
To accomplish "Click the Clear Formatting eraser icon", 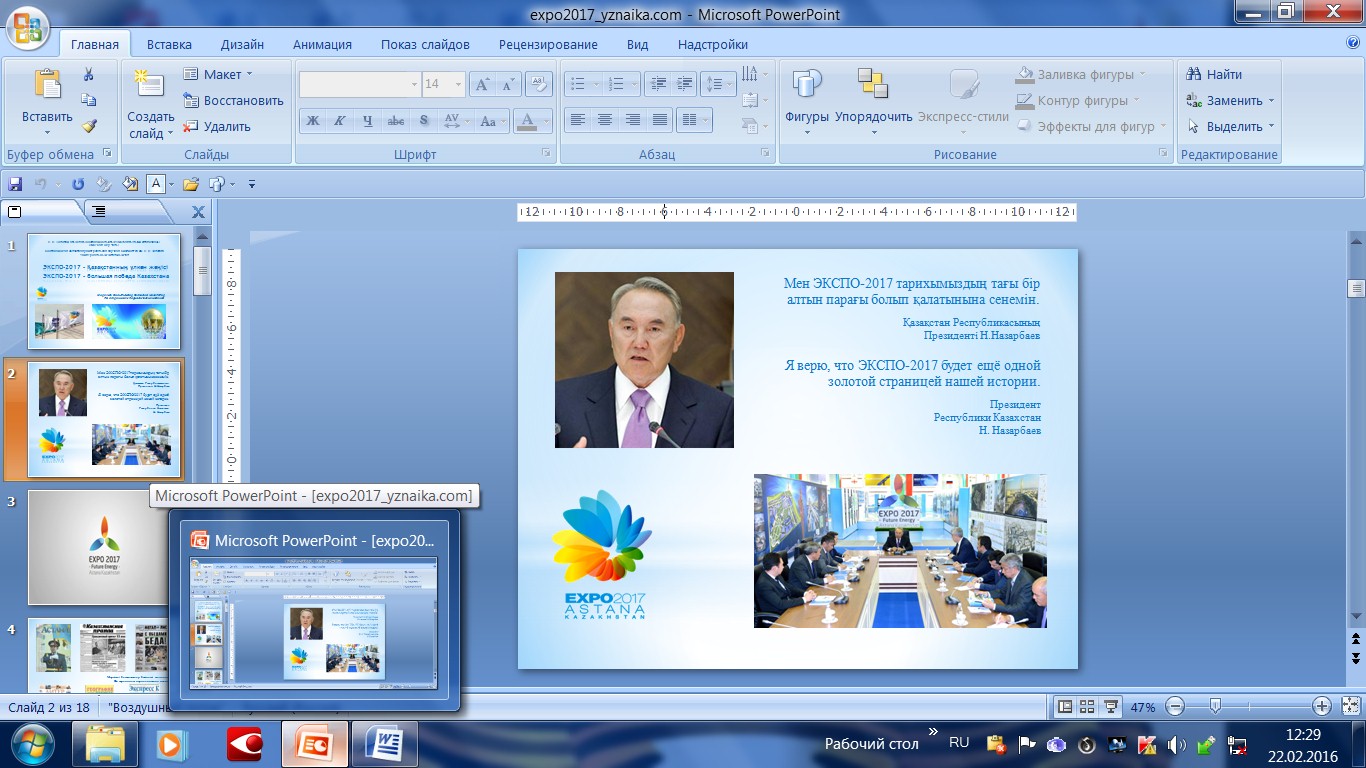I will point(538,85).
